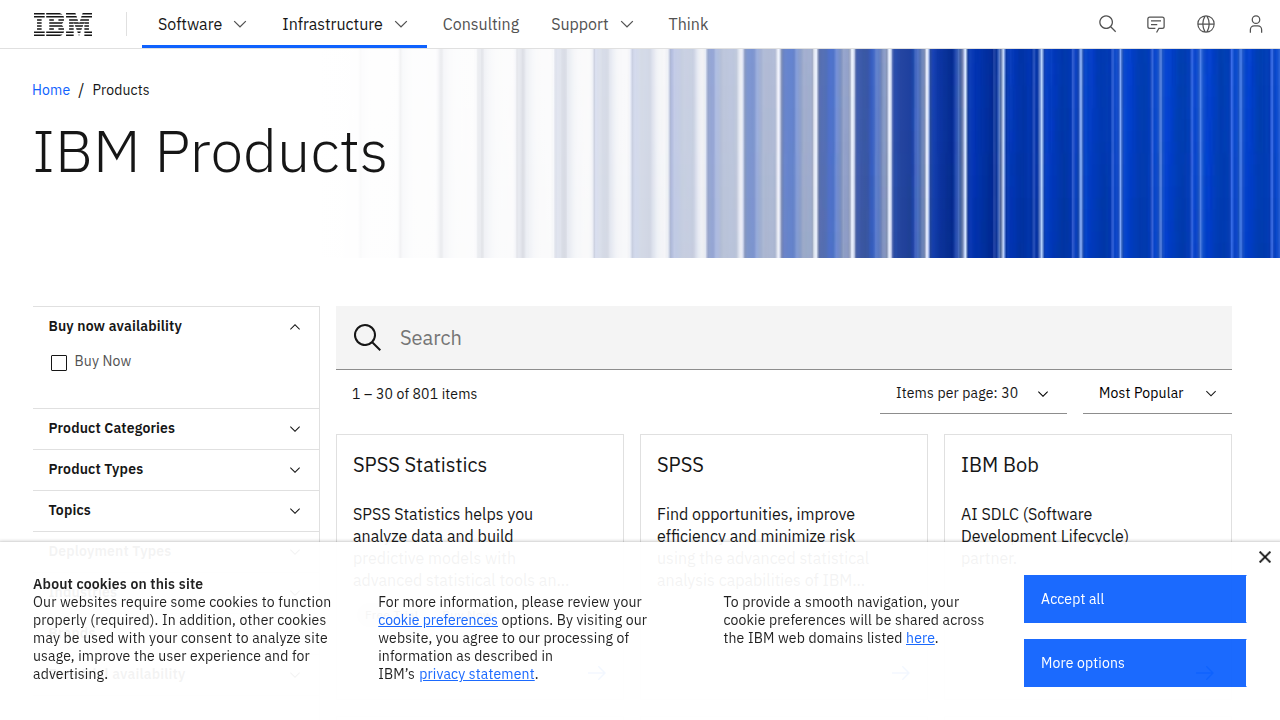The height and width of the screenshot is (720, 1280).
Task: Expand the Product Types filter
Action: coord(176,470)
